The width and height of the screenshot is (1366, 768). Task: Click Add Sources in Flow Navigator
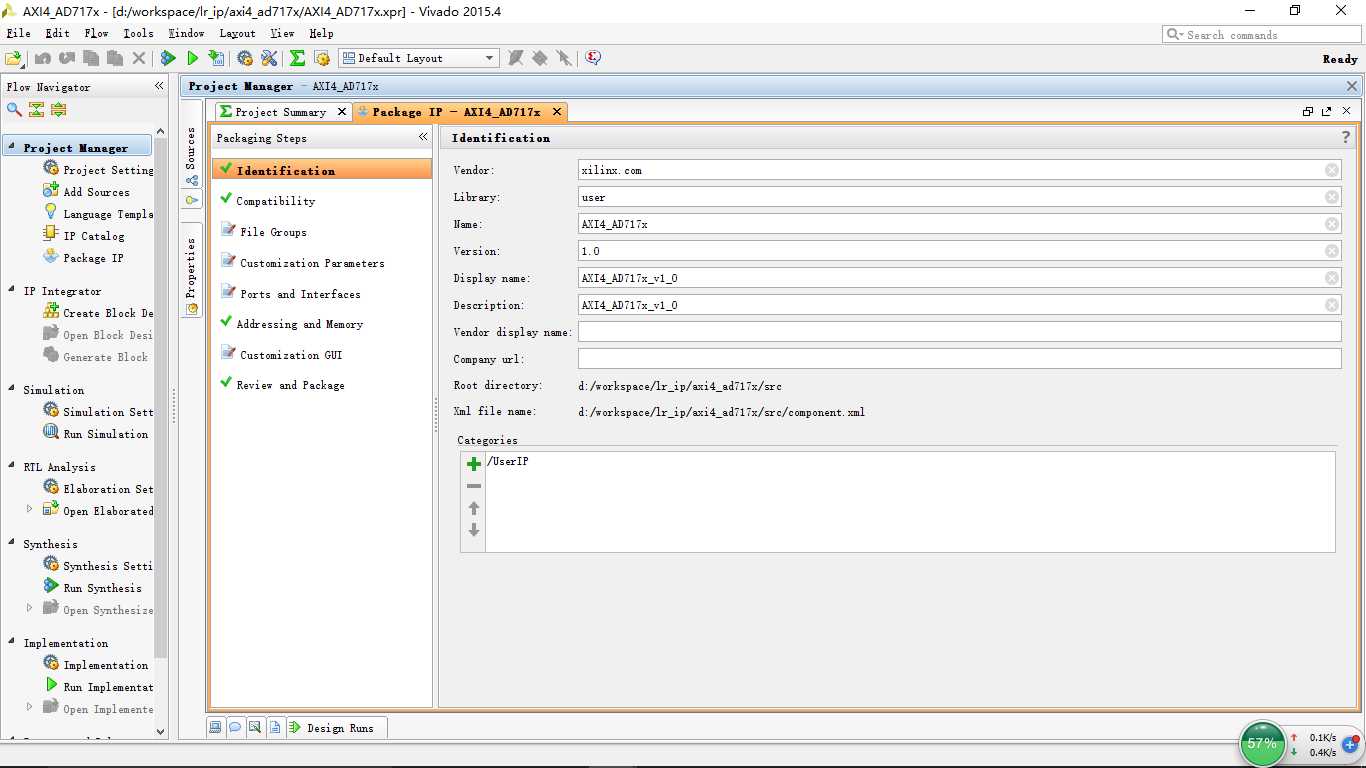[96, 192]
